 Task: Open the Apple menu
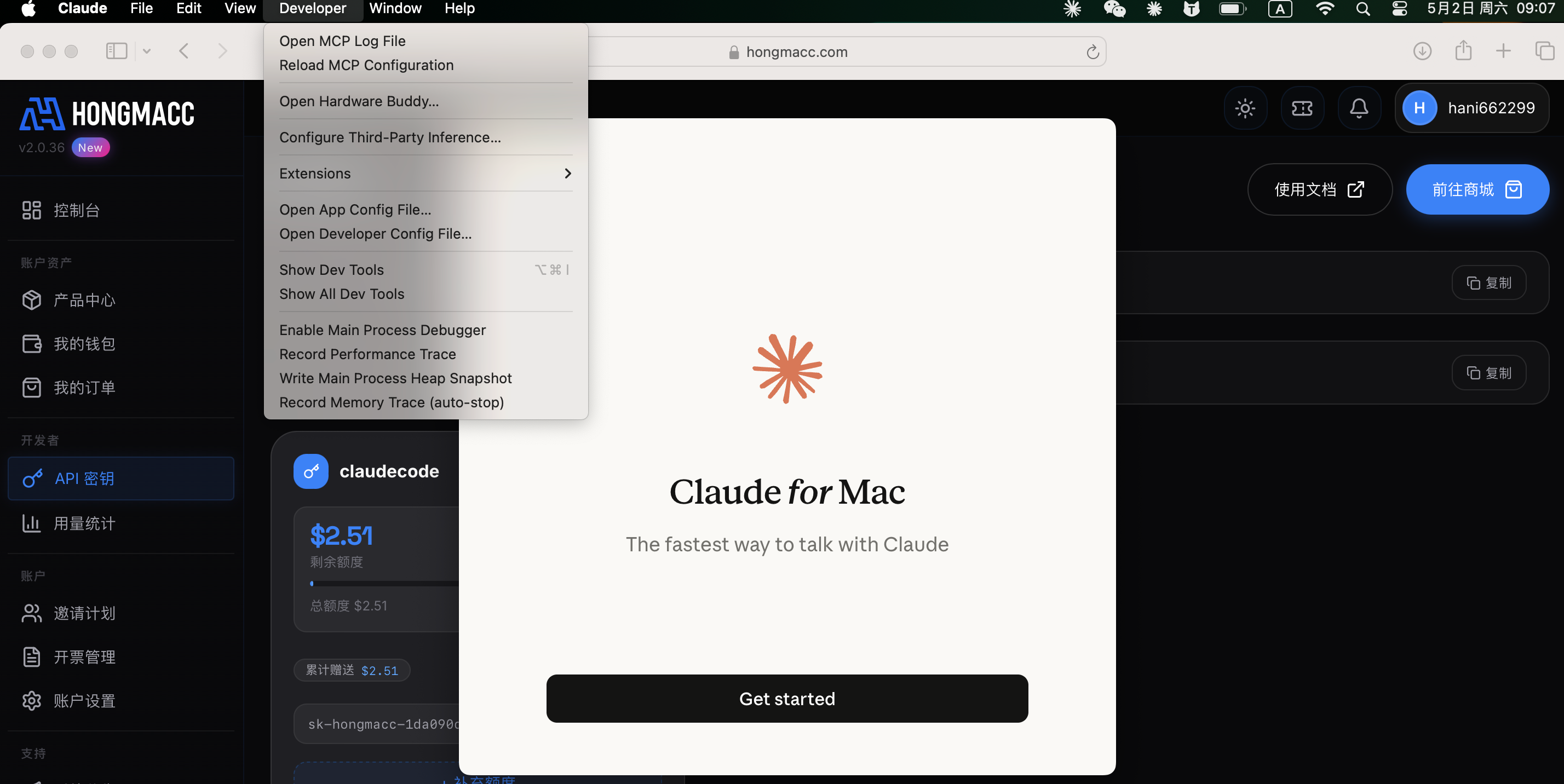click(28, 9)
